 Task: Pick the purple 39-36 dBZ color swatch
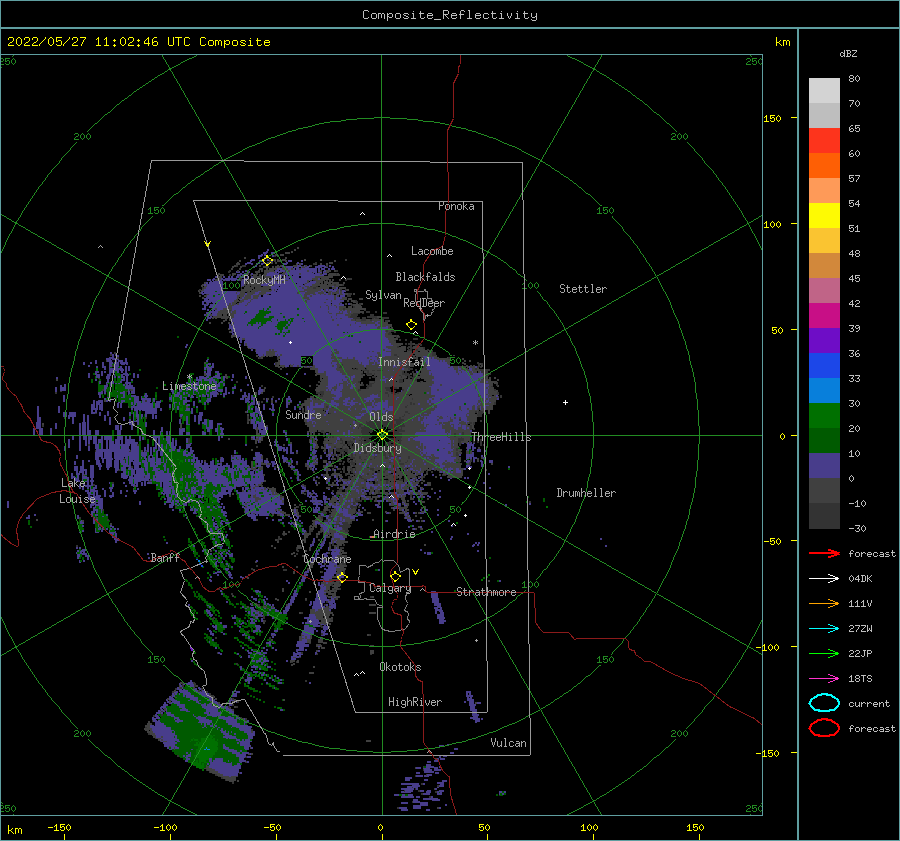click(824, 340)
